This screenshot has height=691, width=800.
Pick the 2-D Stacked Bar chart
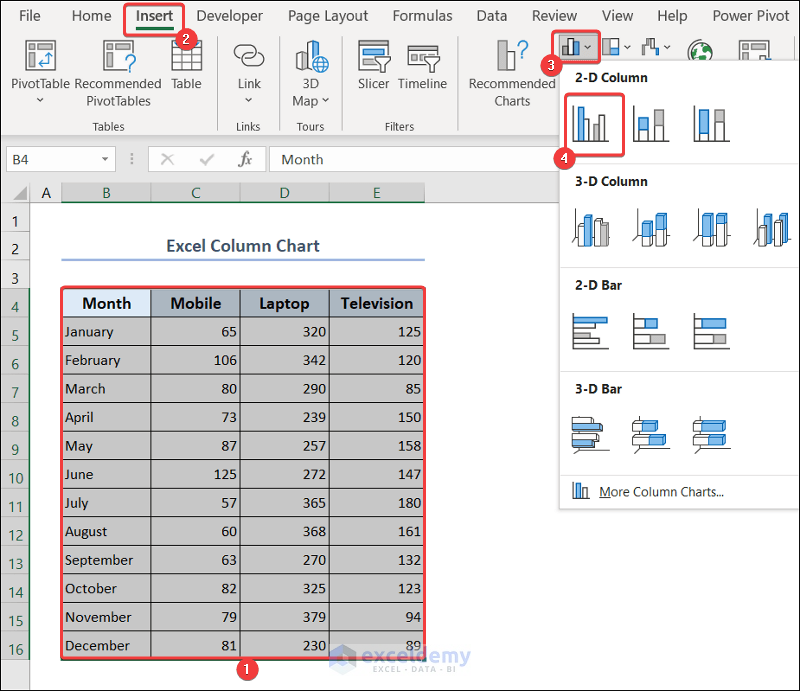[x=651, y=331]
